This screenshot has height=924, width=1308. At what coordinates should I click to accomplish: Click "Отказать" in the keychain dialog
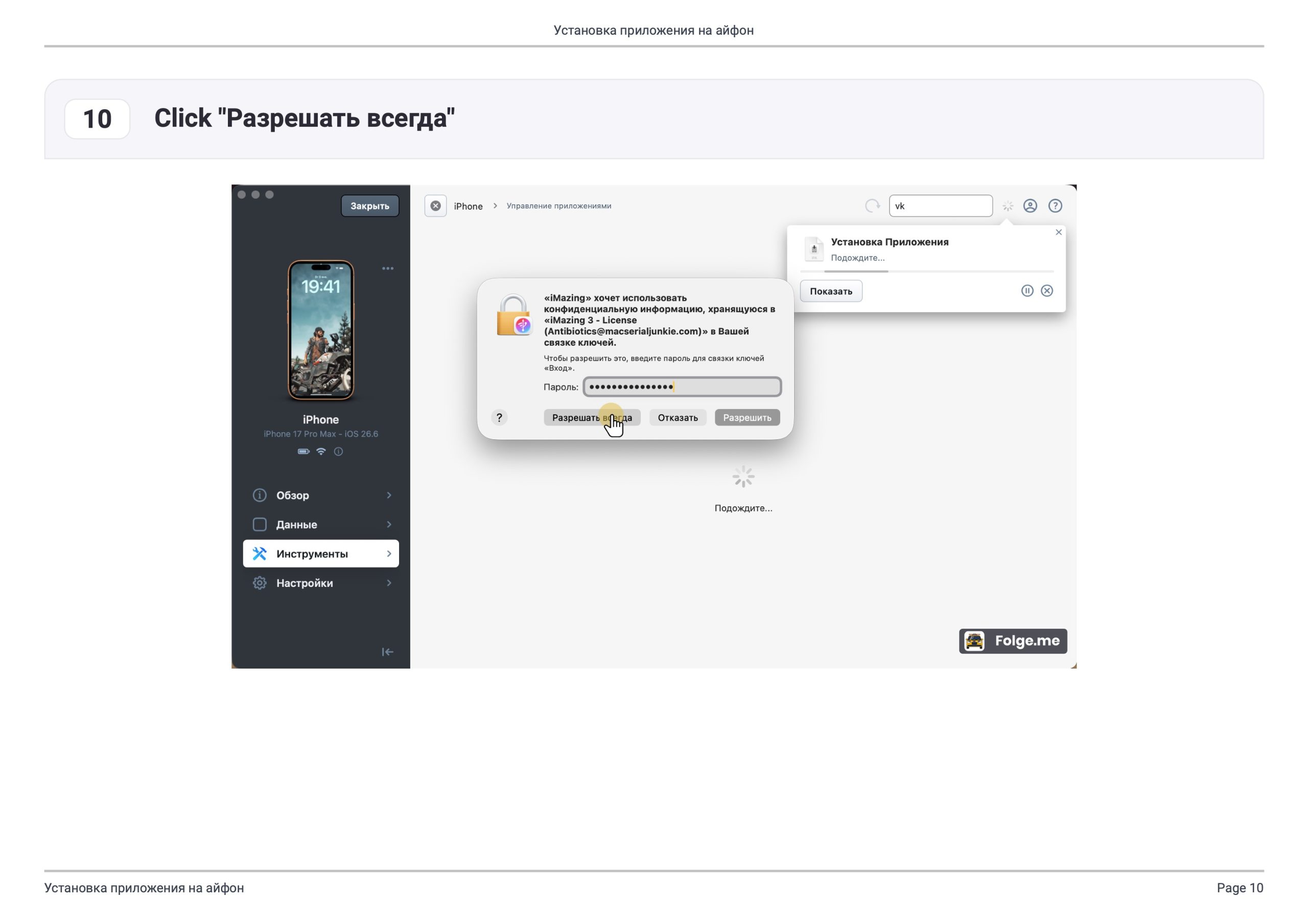[678, 418]
